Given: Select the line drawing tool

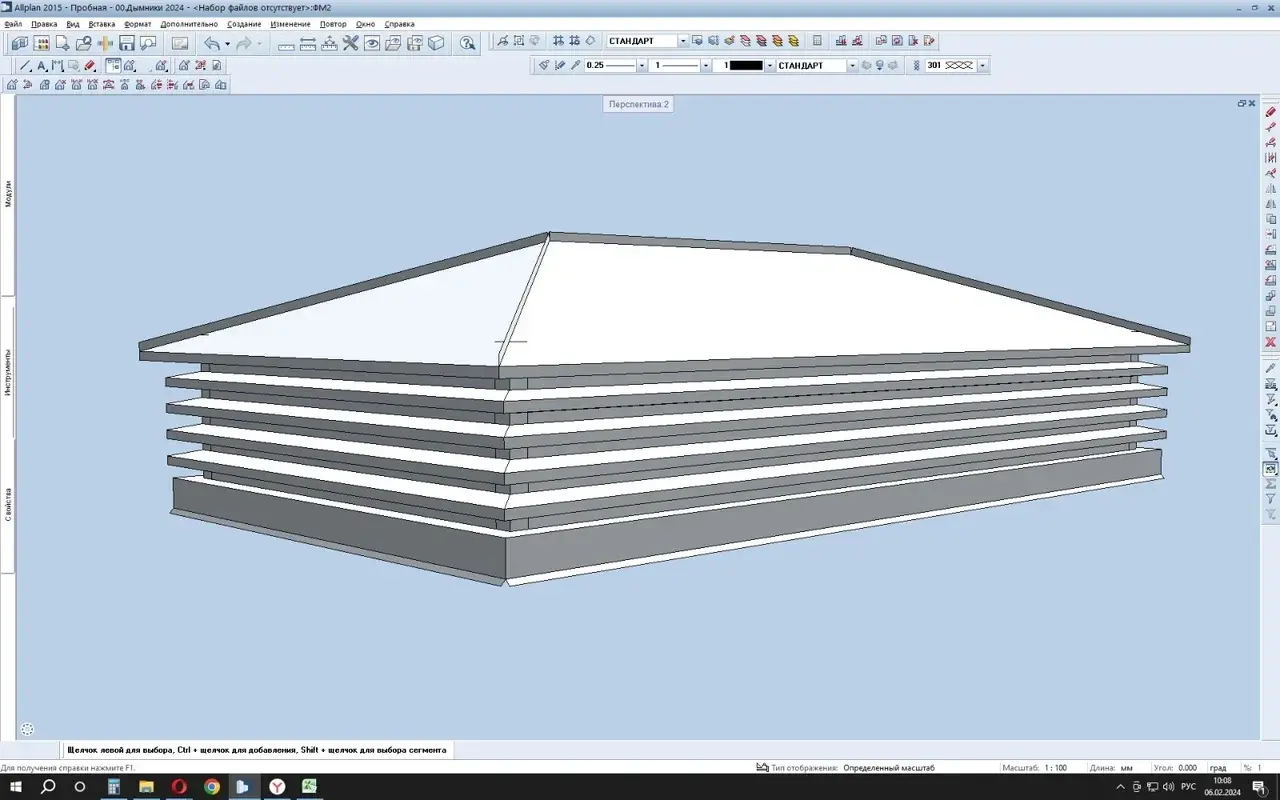Looking at the screenshot, I should pyautogui.click(x=26, y=66).
